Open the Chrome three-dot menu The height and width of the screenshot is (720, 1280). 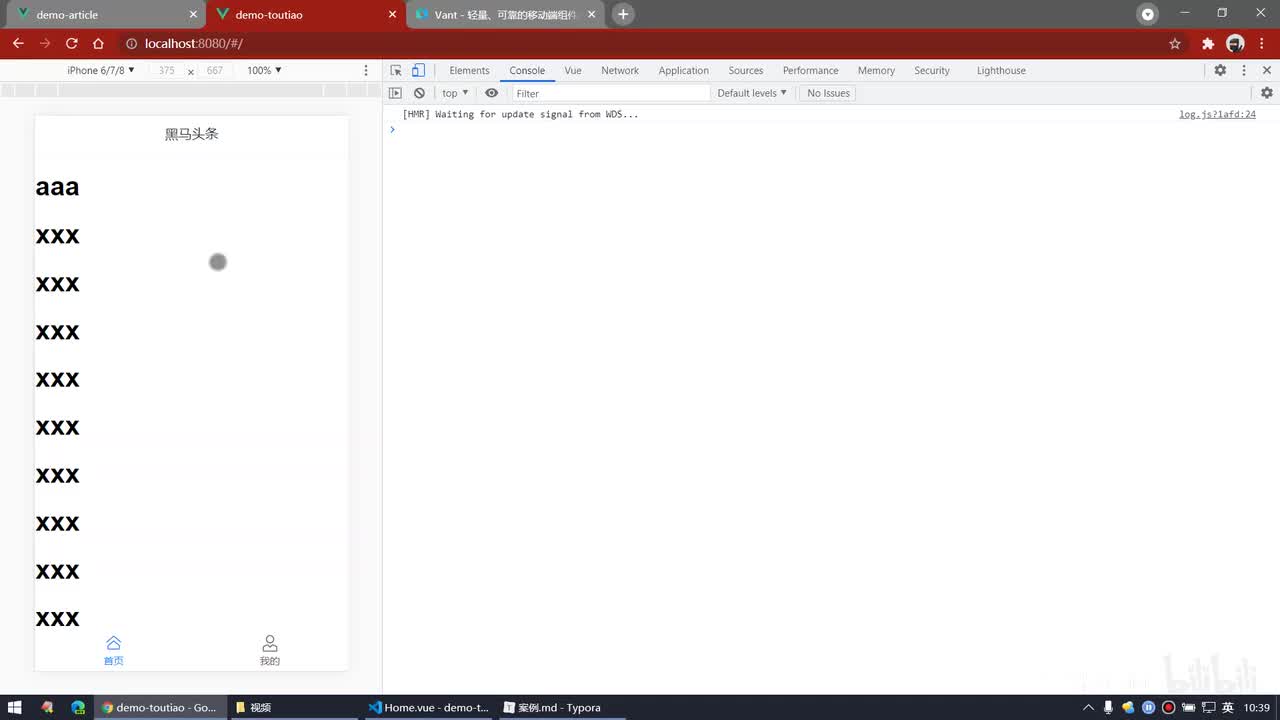click(x=1262, y=43)
